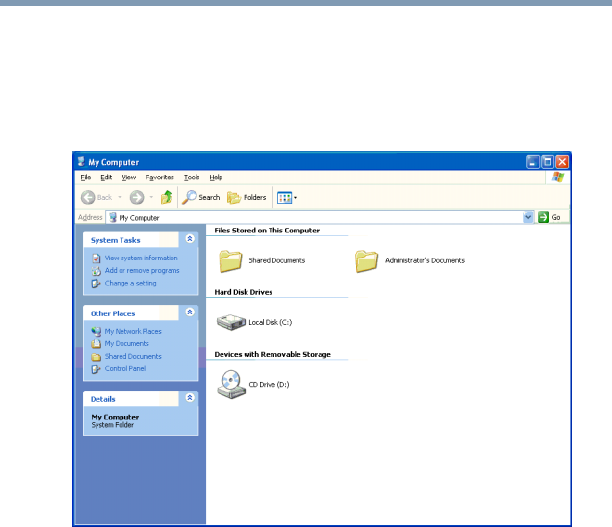The image size is (612, 527).
Task: Minimize the My Computer window
Action: click(x=533, y=162)
